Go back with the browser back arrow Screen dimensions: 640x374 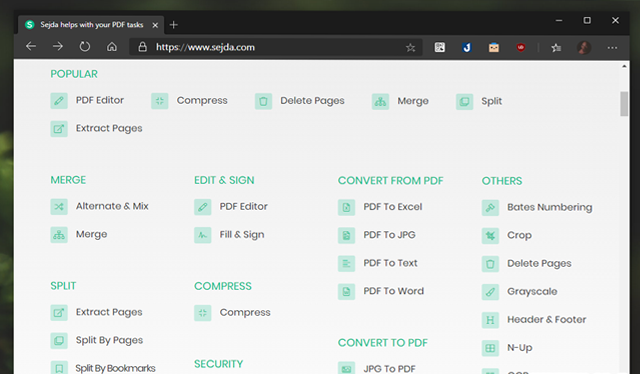pyautogui.click(x=31, y=47)
